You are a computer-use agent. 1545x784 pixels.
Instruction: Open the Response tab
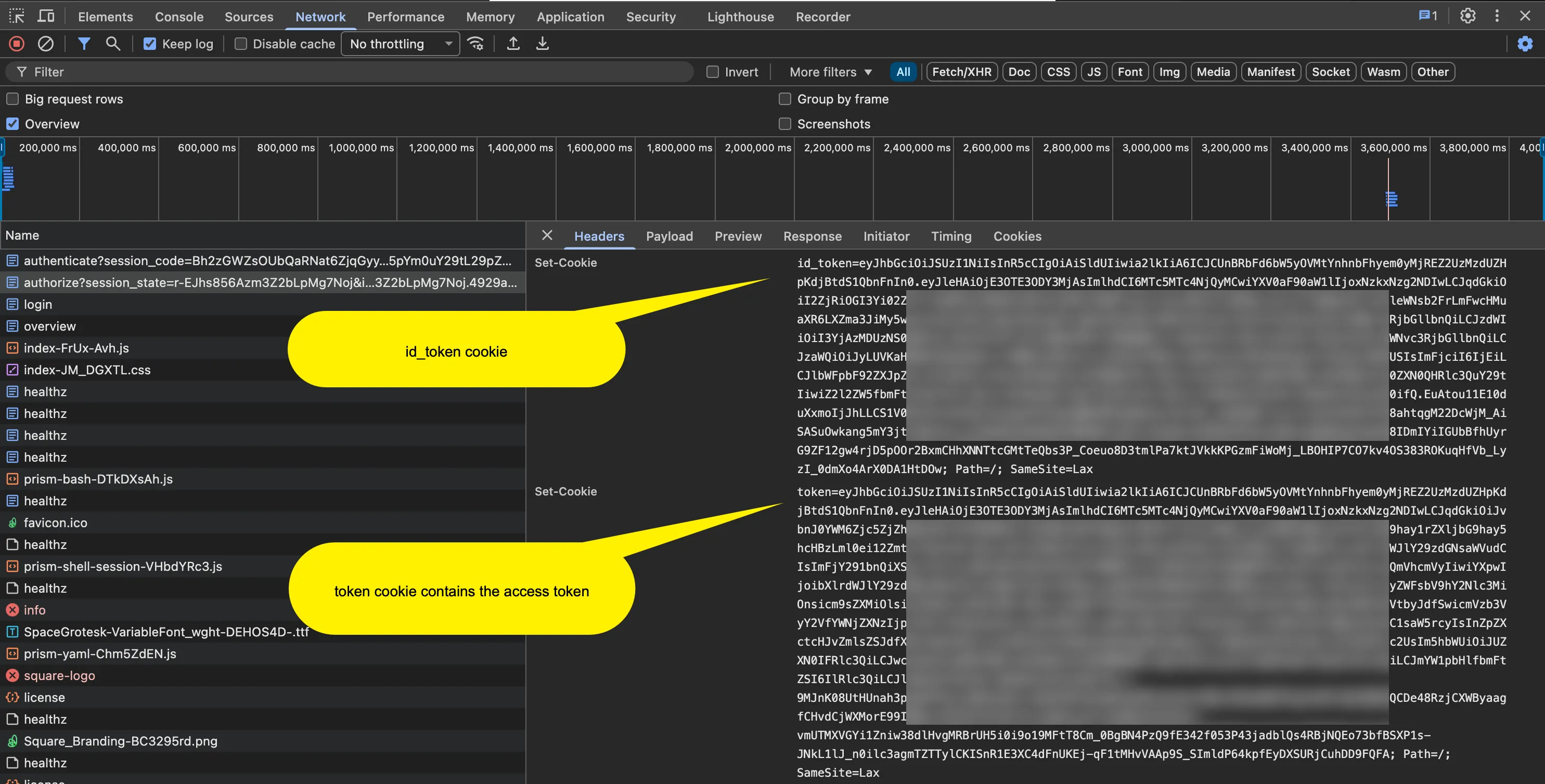coord(812,236)
